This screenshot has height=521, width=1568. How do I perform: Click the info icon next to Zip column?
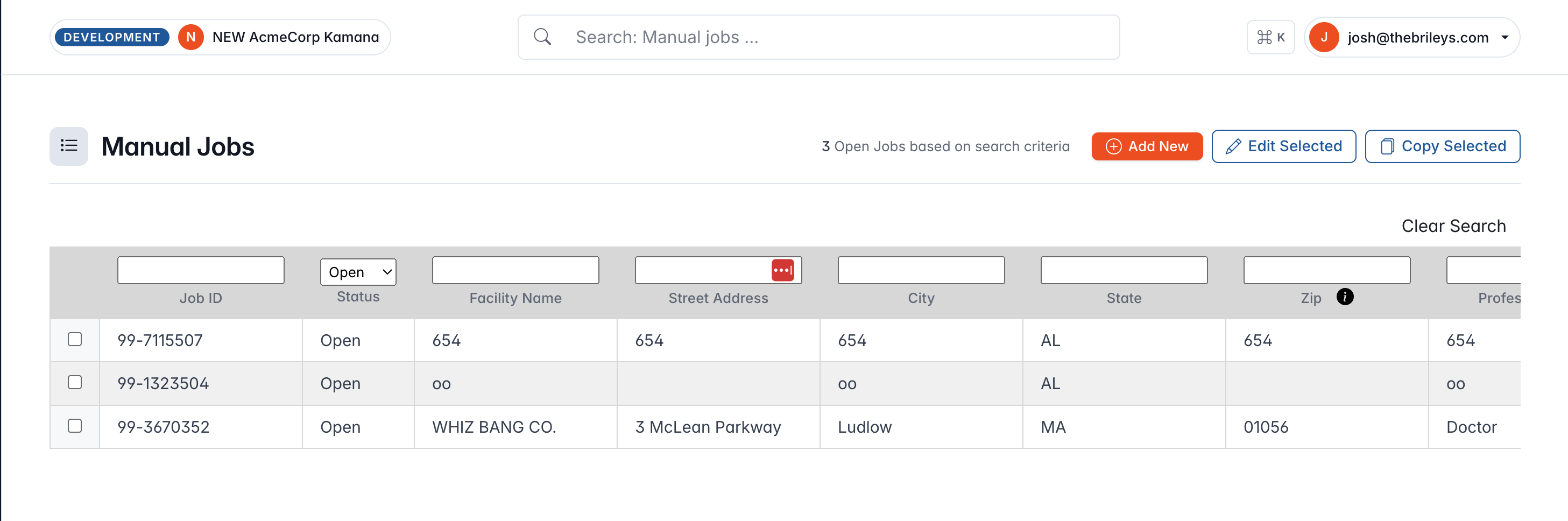click(1346, 298)
